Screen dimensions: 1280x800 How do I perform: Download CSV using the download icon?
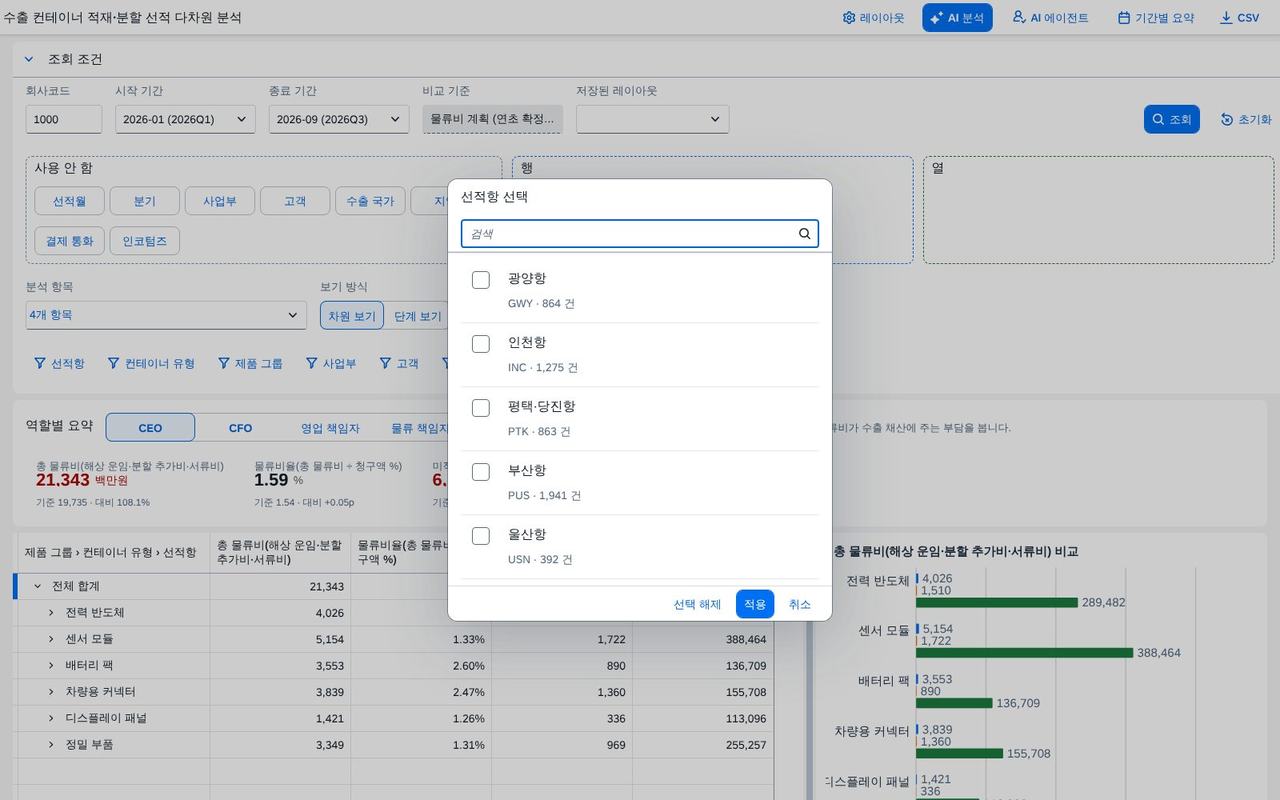(1226, 18)
